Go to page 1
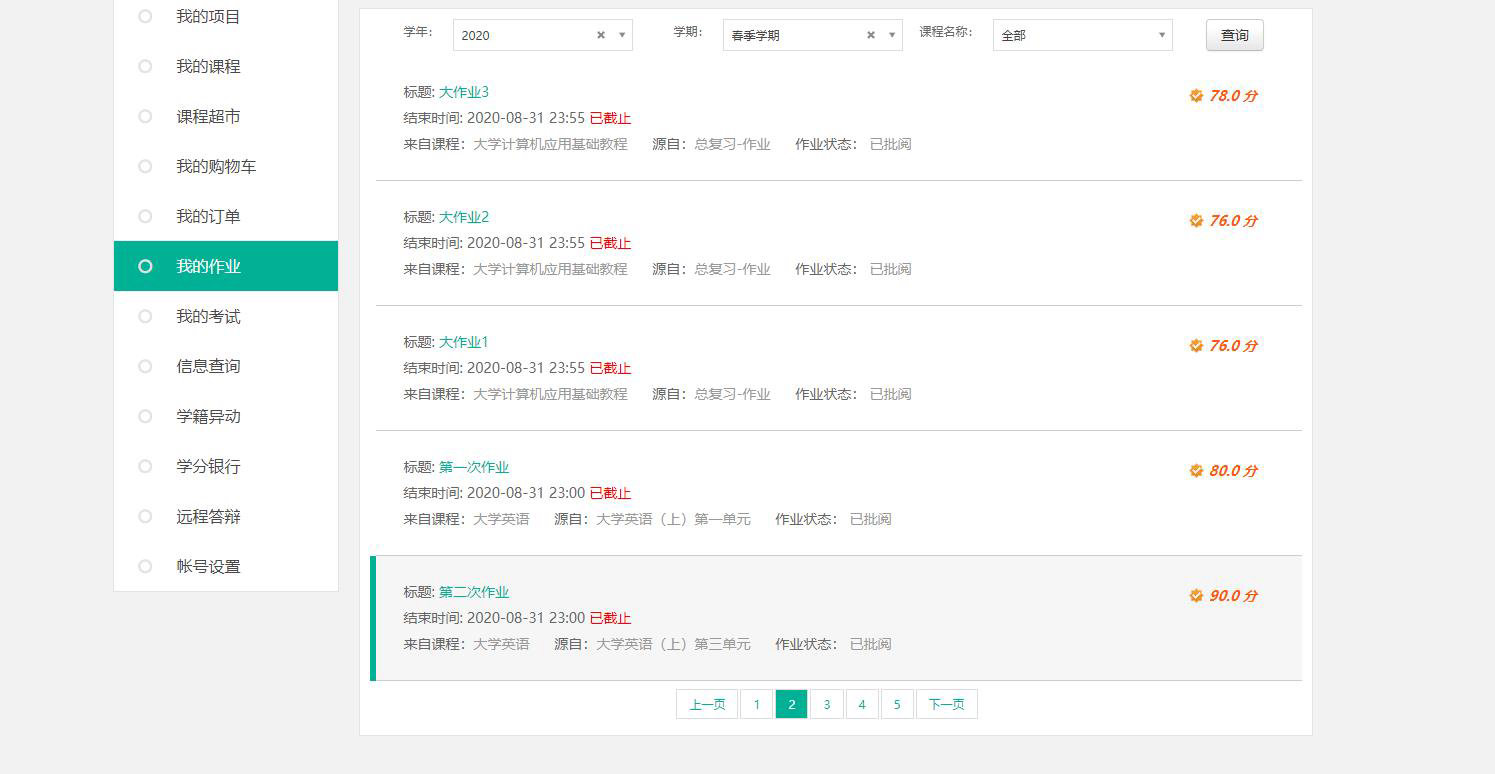 pyautogui.click(x=757, y=704)
